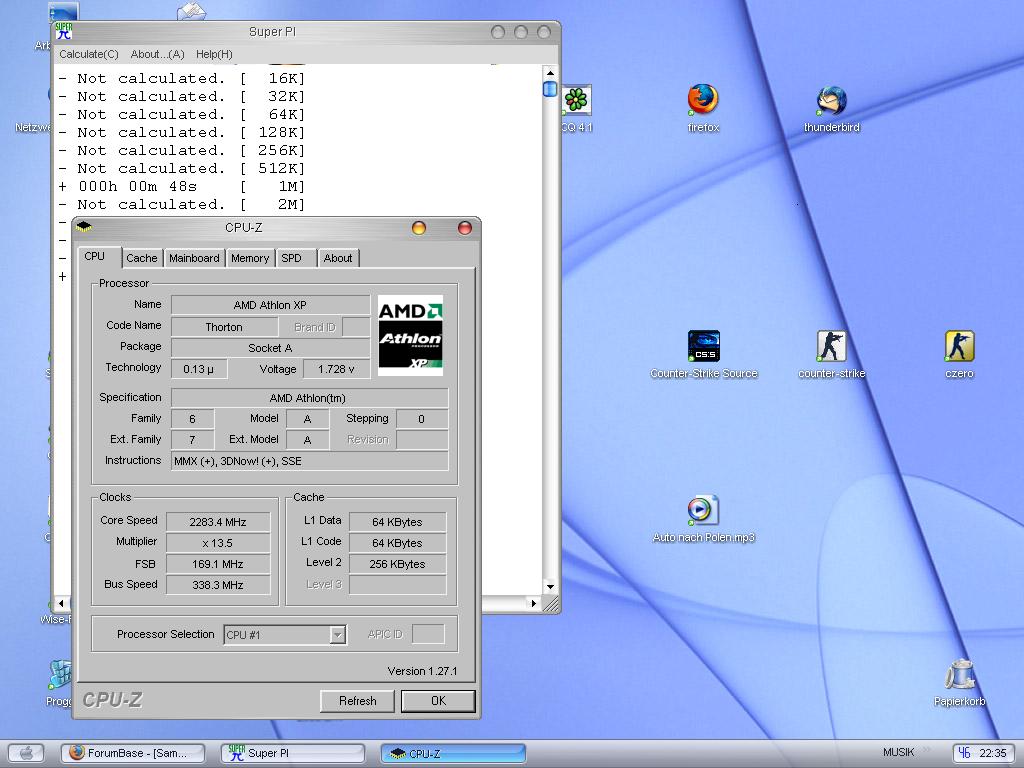Click the L1 Data value 64 KBytes

(398, 522)
